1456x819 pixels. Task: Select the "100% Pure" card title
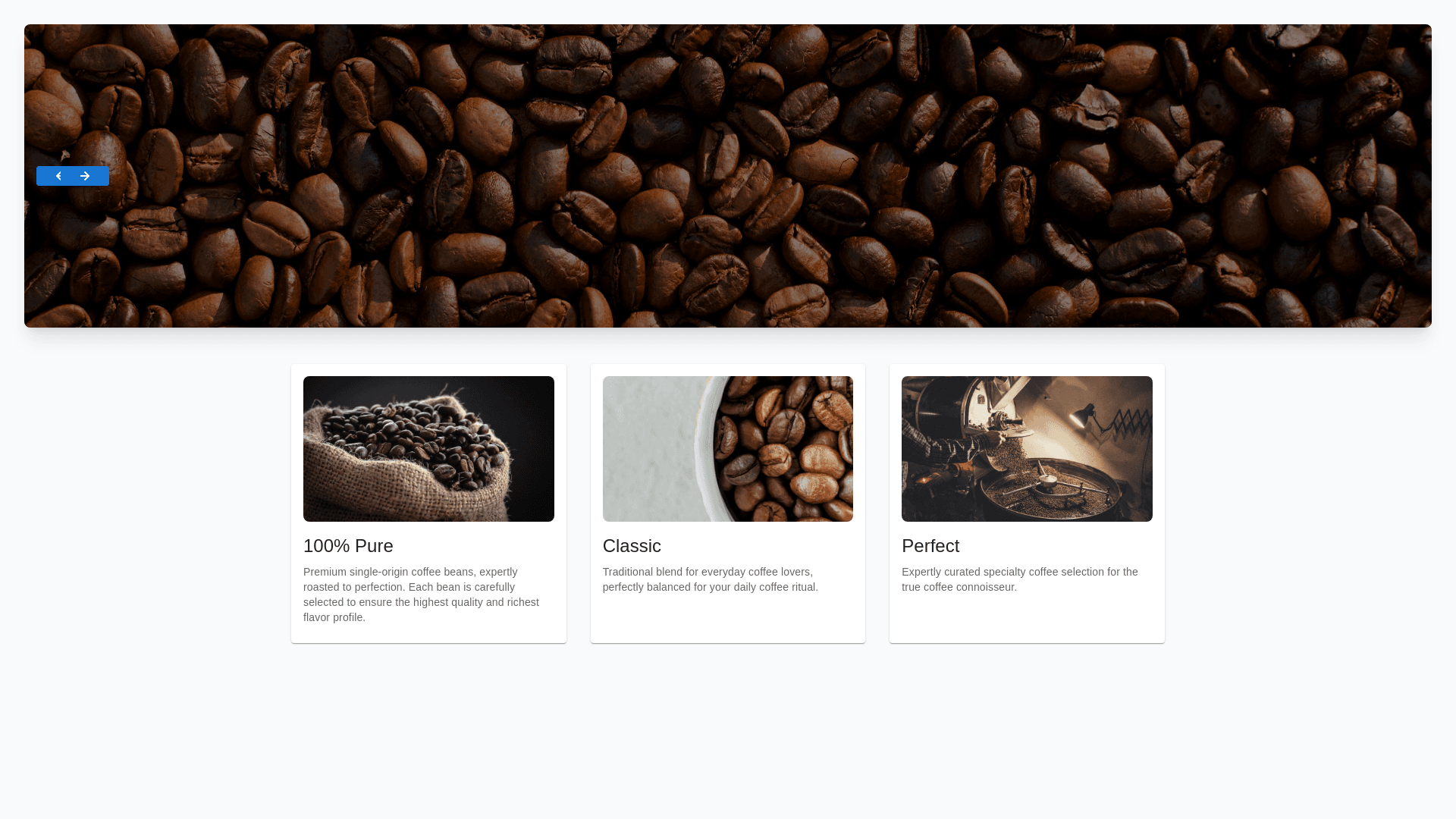(348, 546)
